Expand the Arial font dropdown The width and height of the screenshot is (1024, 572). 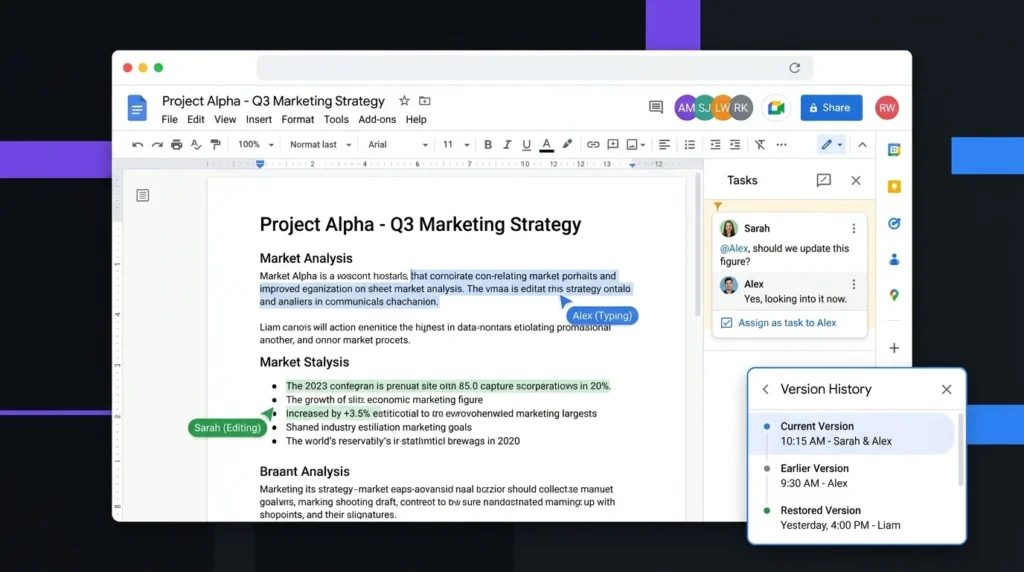tap(398, 145)
